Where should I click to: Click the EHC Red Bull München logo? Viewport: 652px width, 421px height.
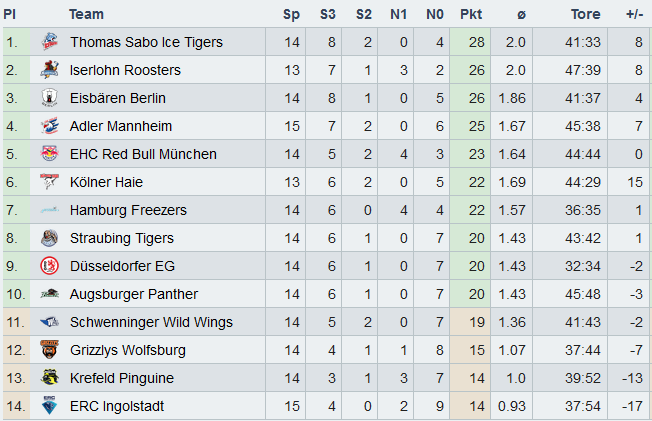[x=50, y=154]
